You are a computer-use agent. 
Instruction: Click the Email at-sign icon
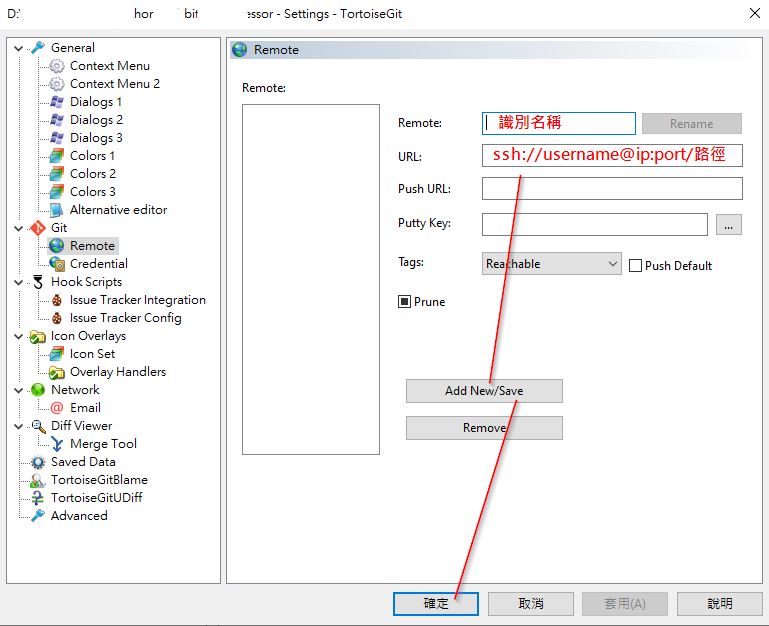[x=57, y=408]
